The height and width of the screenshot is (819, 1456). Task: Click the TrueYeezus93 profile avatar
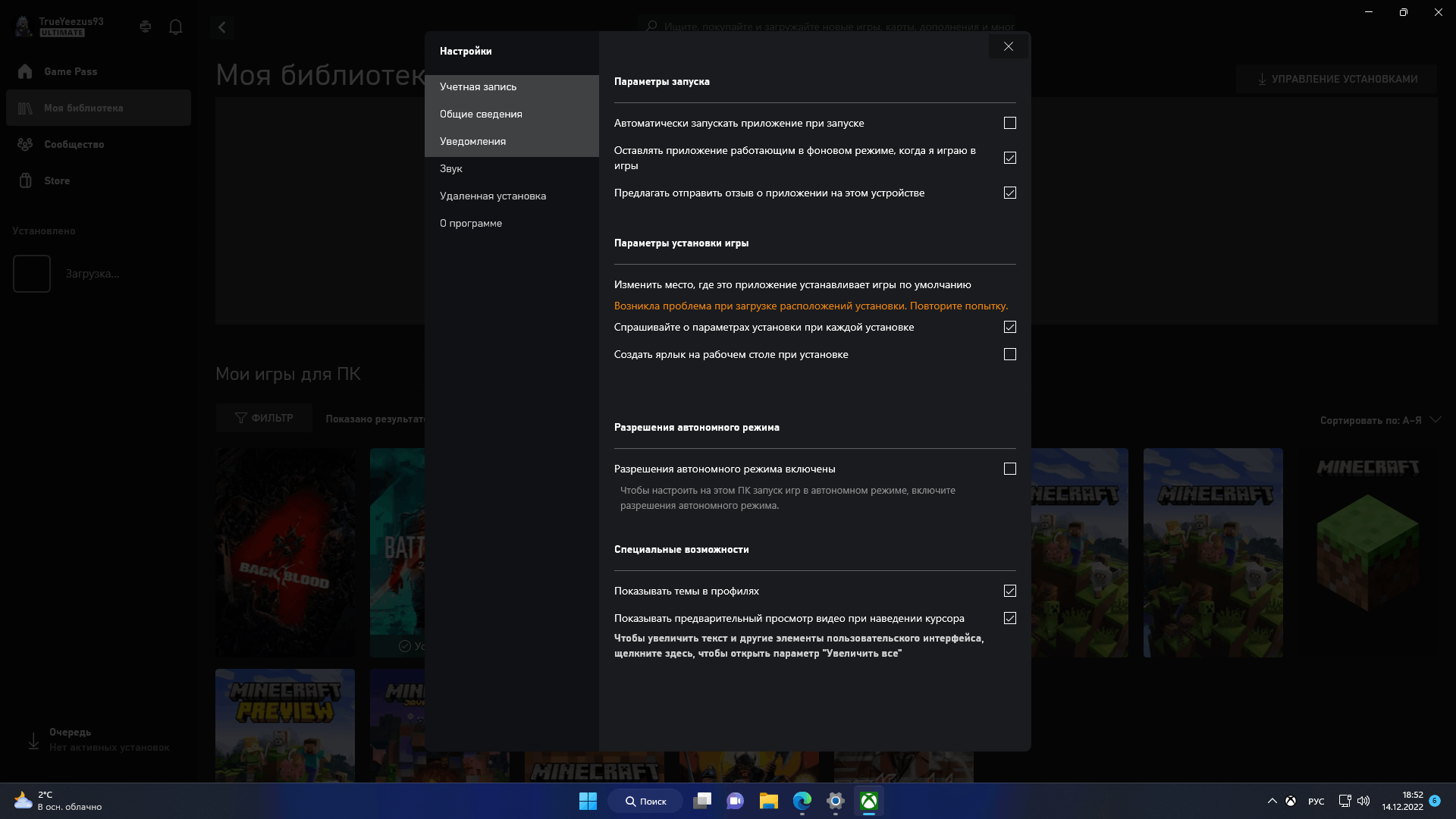tap(24, 26)
